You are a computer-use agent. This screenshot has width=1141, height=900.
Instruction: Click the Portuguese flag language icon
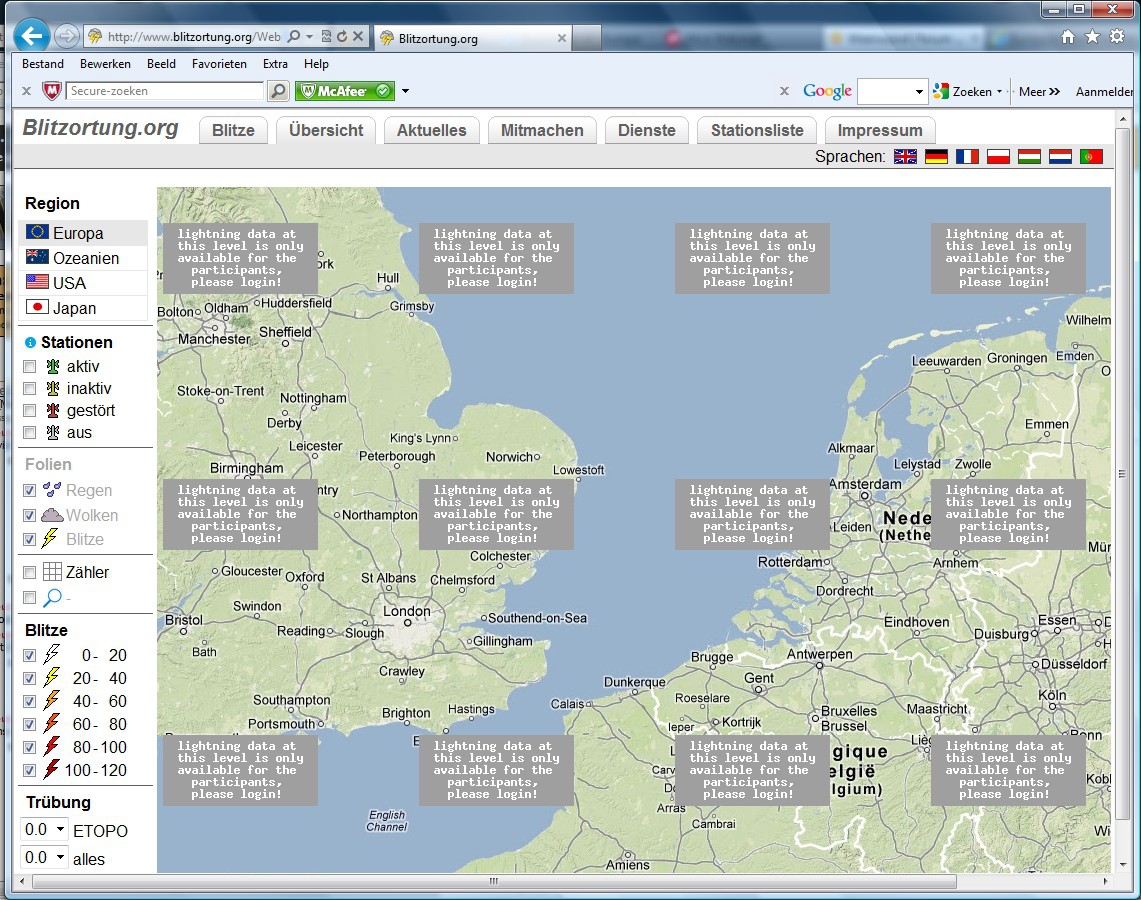[1091, 156]
